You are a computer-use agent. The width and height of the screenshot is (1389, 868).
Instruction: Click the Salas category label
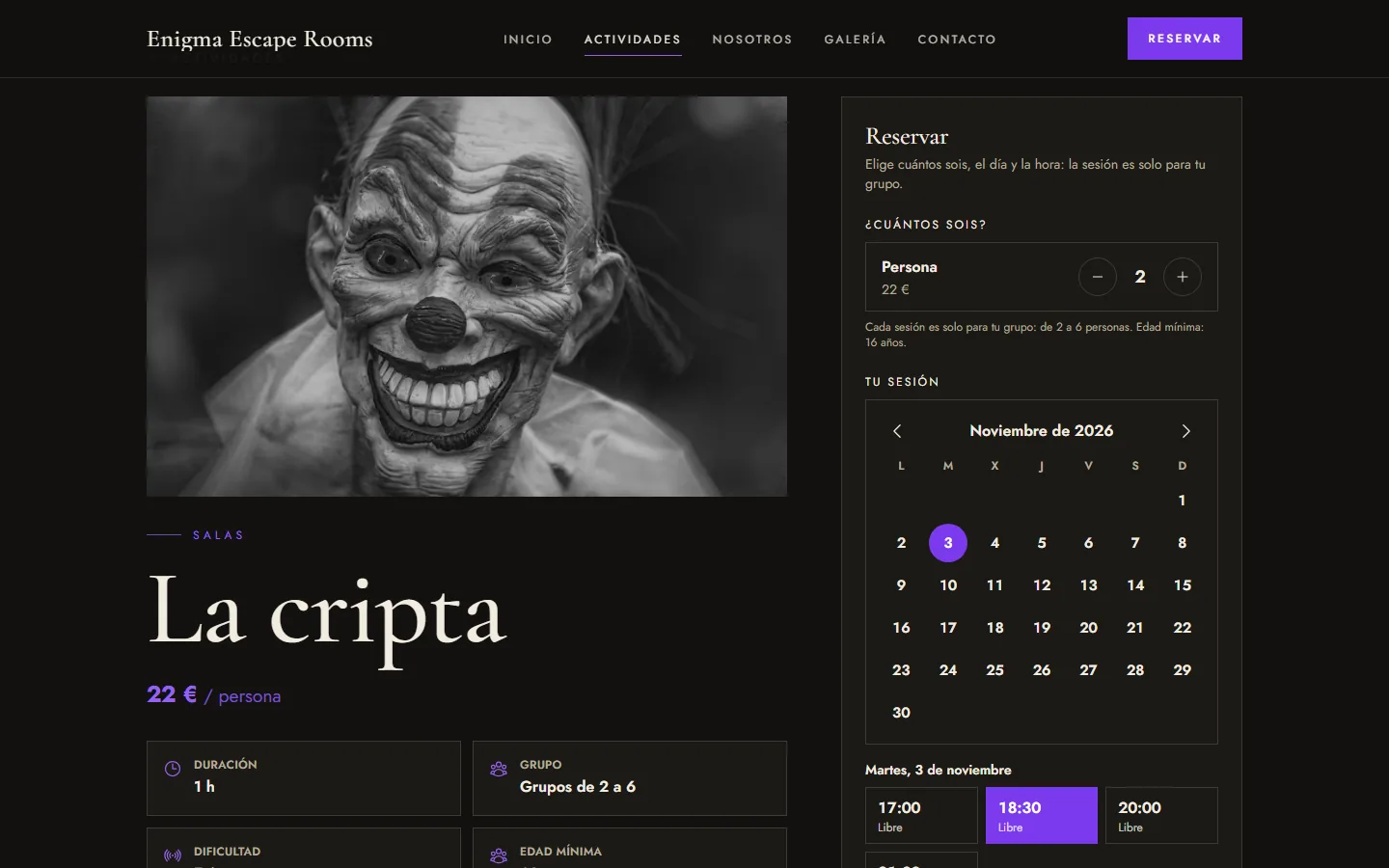(x=218, y=535)
